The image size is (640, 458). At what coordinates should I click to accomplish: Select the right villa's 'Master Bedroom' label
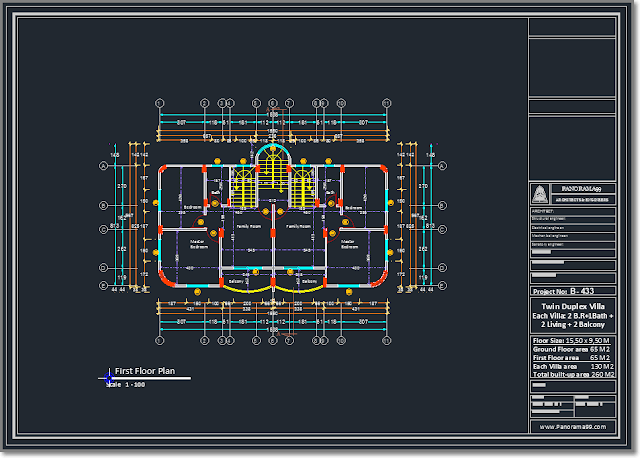tap(349, 244)
